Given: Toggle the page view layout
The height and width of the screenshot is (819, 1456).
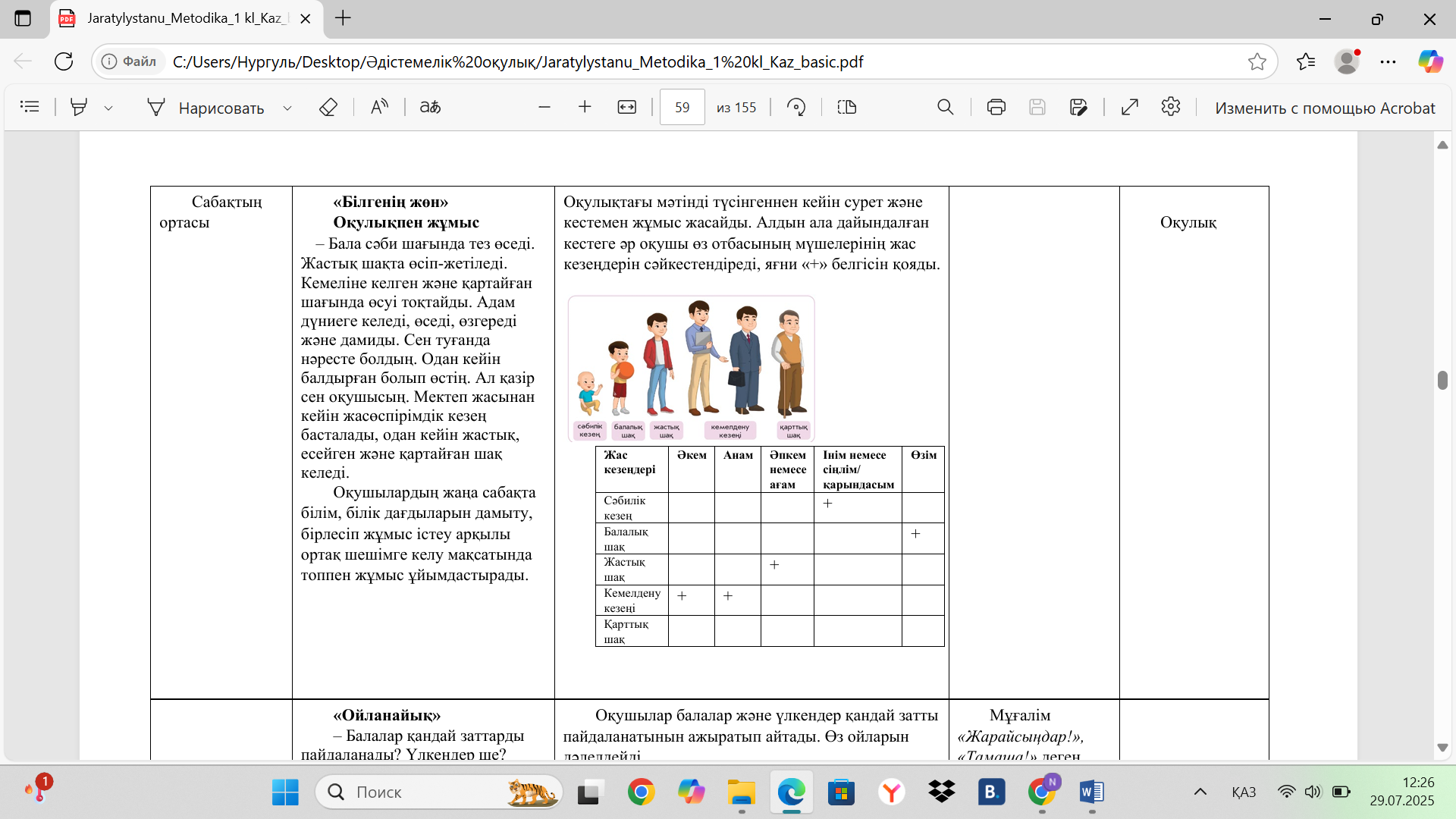Looking at the screenshot, I should [x=846, y=107].
